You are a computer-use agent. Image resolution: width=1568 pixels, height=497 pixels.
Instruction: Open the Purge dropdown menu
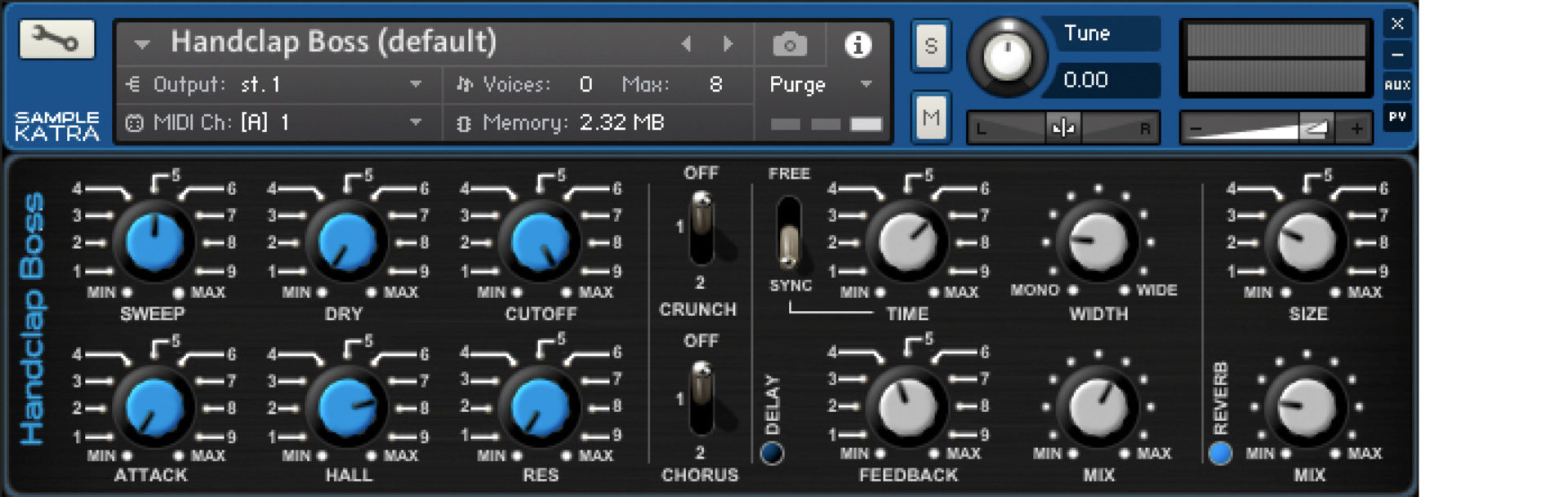(x=822, y=84)
